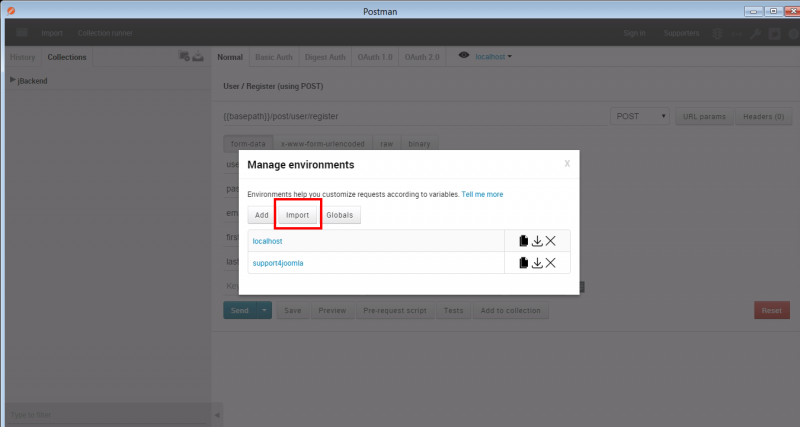Screen dimensions: 800x427
Task: Click the environment quick-look eye icon
Action: click(463, 56)
